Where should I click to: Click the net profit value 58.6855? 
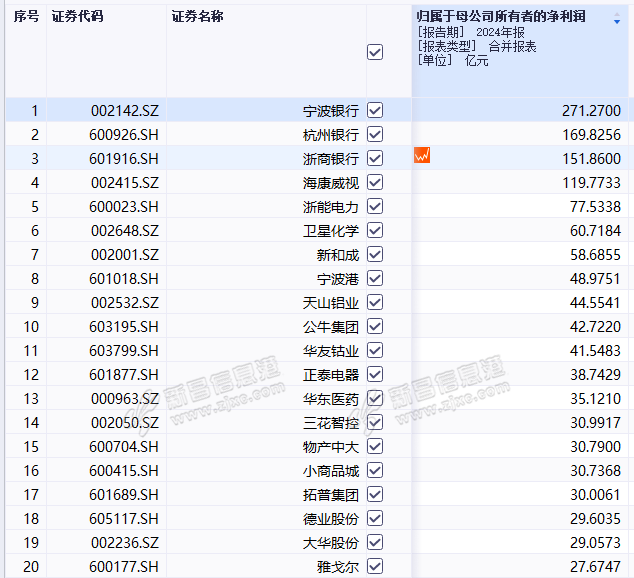coord(595,255)
